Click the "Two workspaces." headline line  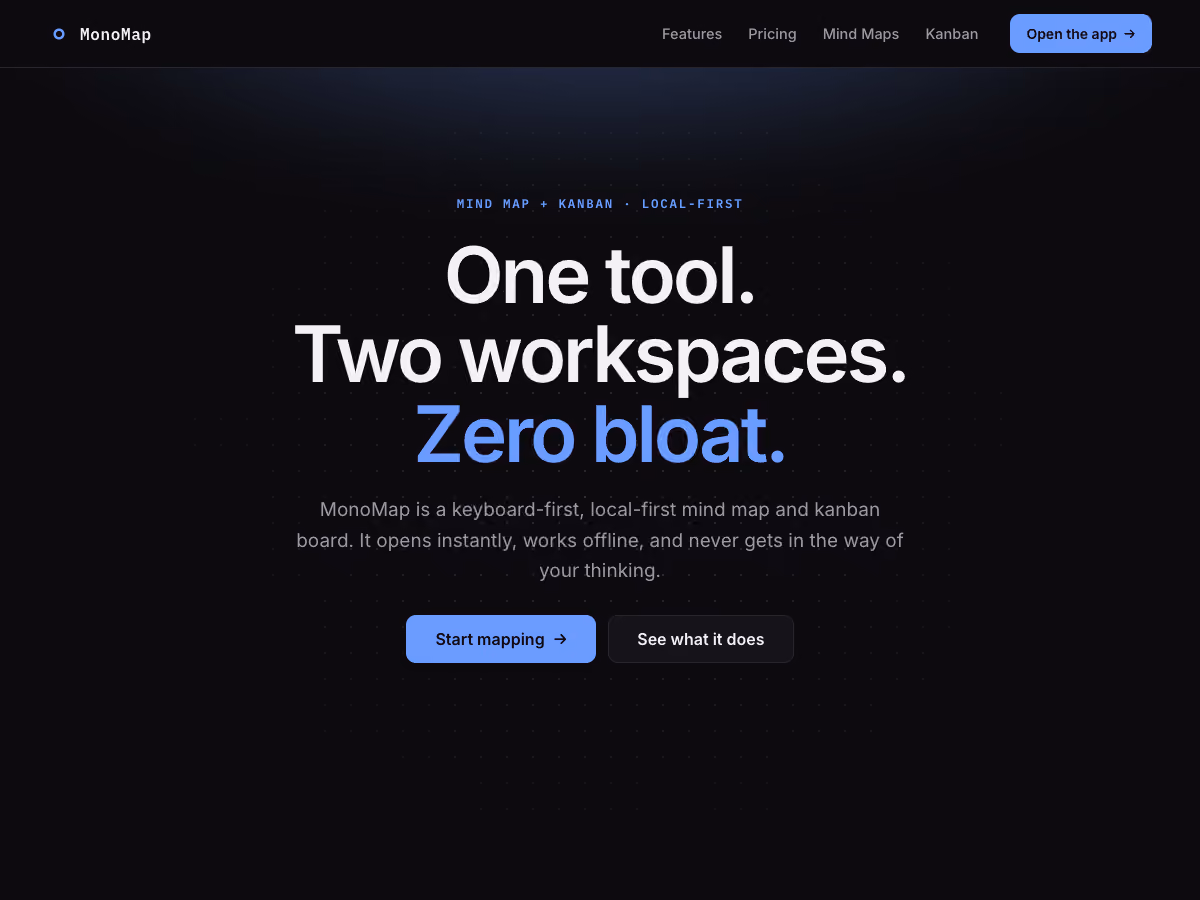coord(600,354)
